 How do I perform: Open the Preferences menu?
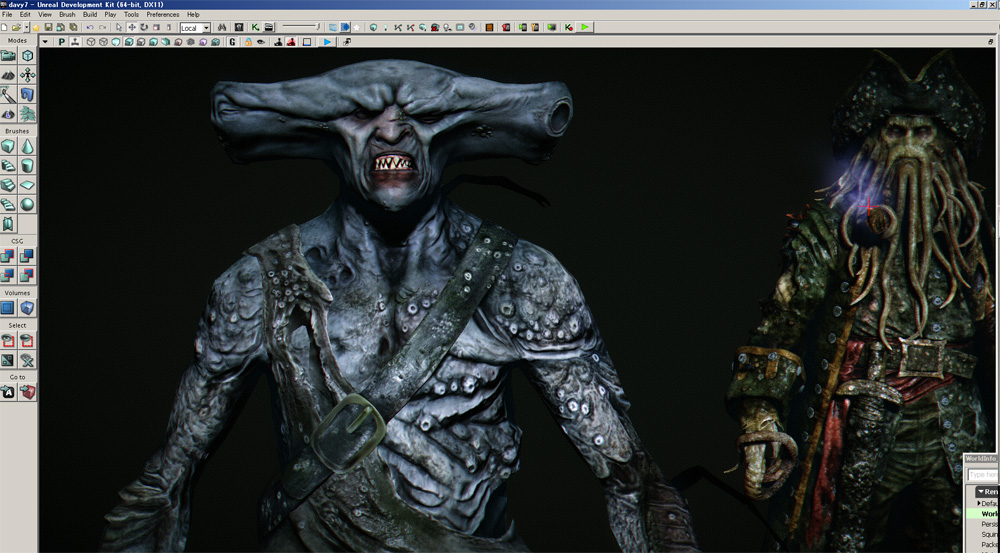coord(163,14)
